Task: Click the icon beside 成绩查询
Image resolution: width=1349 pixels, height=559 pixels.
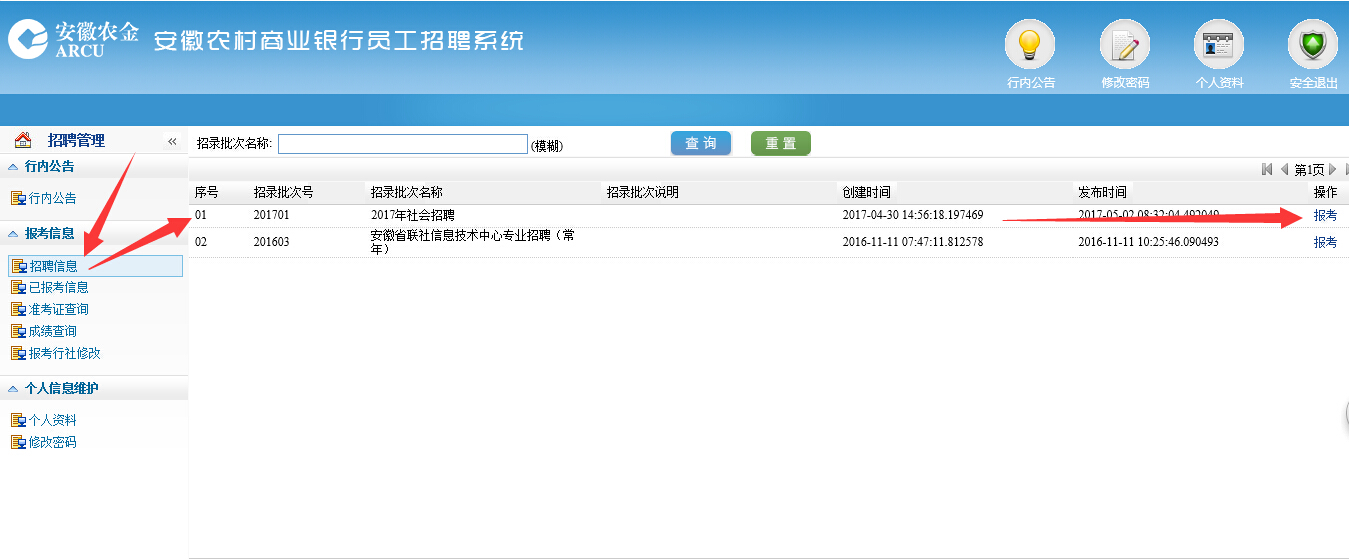Action: pos(18,331)
